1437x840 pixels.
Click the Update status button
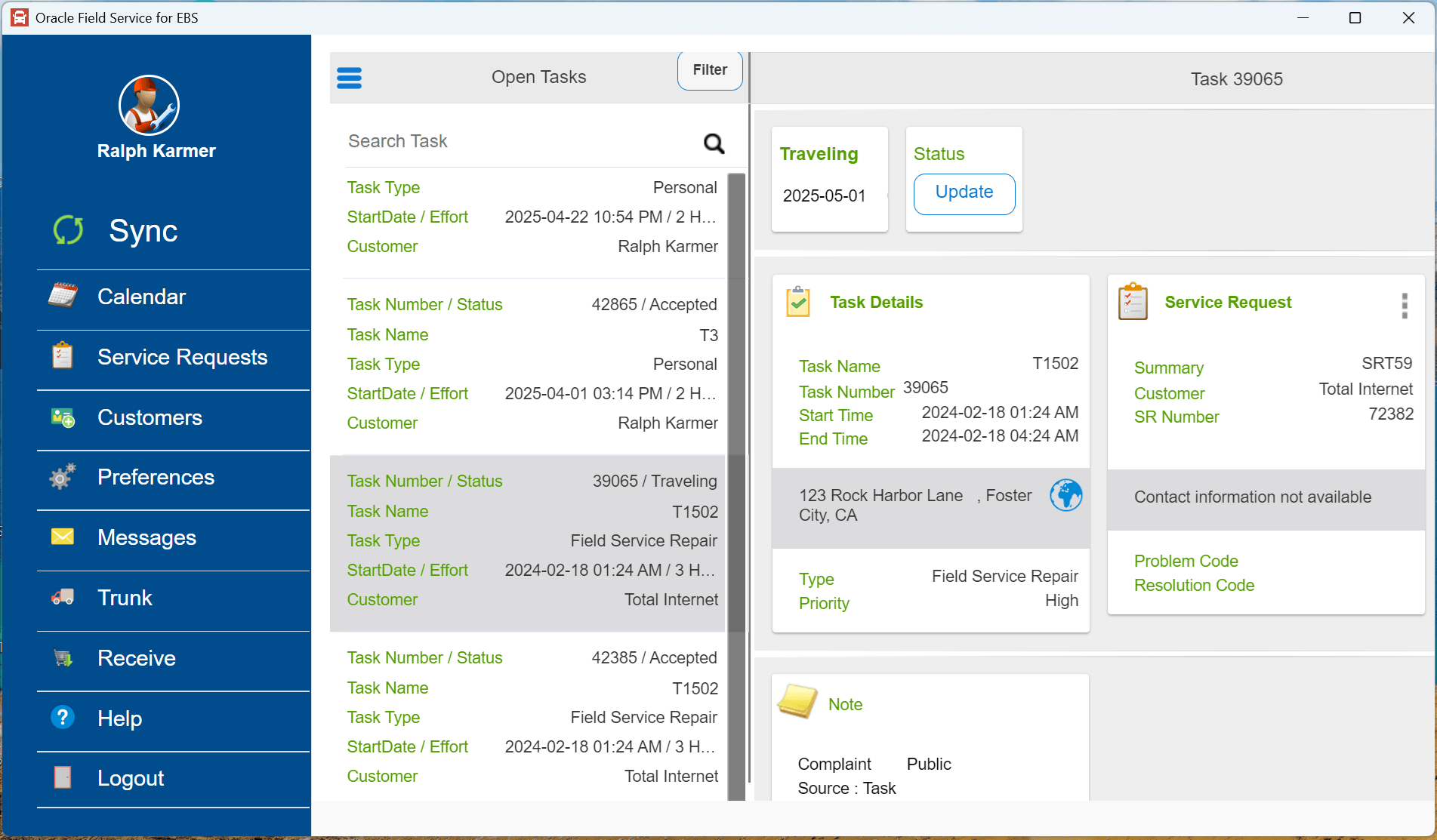[x=964, y=192]
